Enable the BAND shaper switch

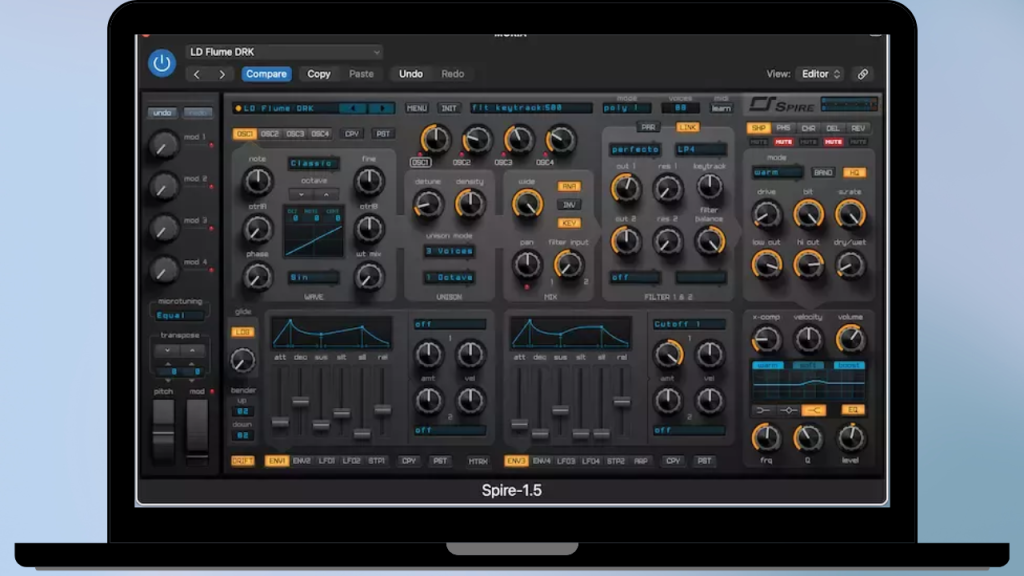coord(823,173)
